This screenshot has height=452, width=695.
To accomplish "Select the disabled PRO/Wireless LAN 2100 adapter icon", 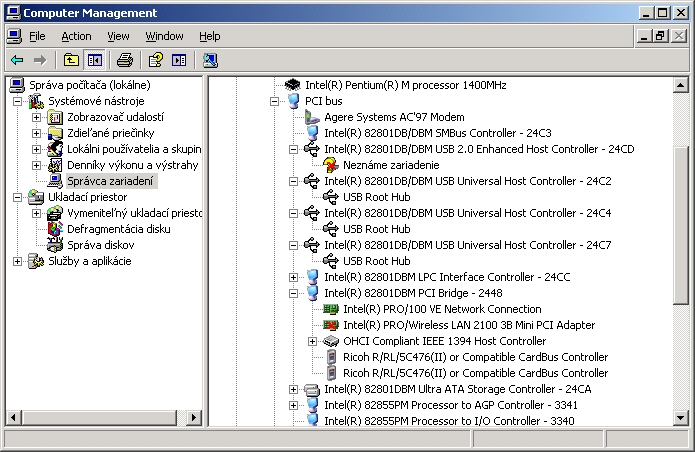I will coord(331,325).
